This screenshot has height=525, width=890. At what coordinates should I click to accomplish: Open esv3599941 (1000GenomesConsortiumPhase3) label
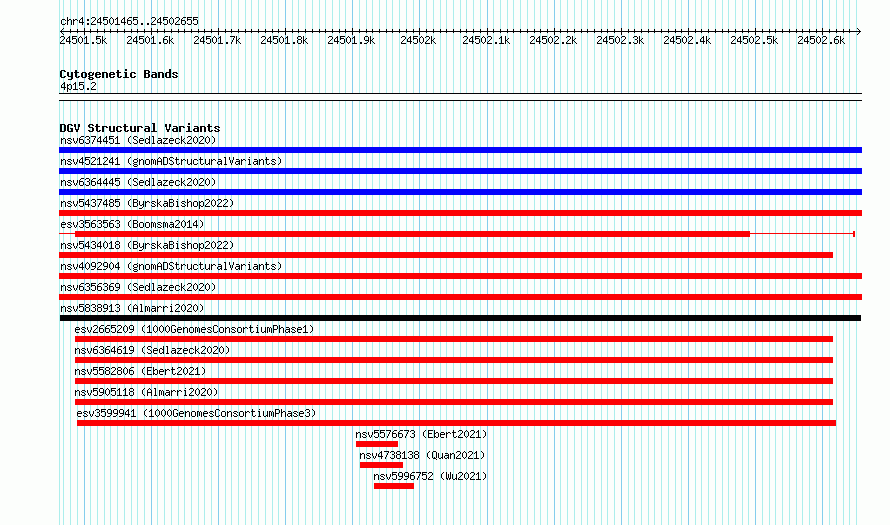[196, 413]
